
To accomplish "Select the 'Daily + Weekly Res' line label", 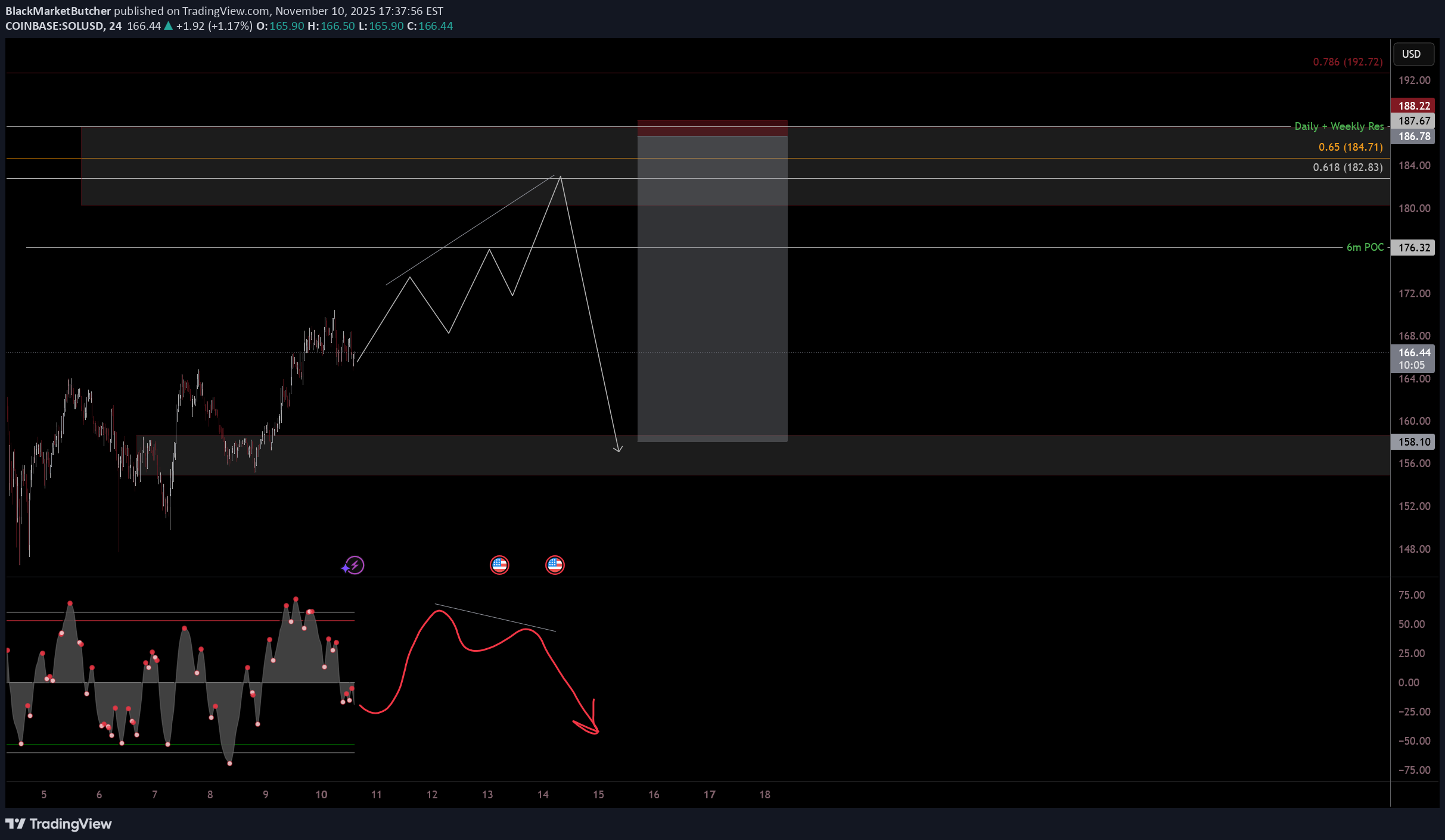I will click(x=1338, y=126).
